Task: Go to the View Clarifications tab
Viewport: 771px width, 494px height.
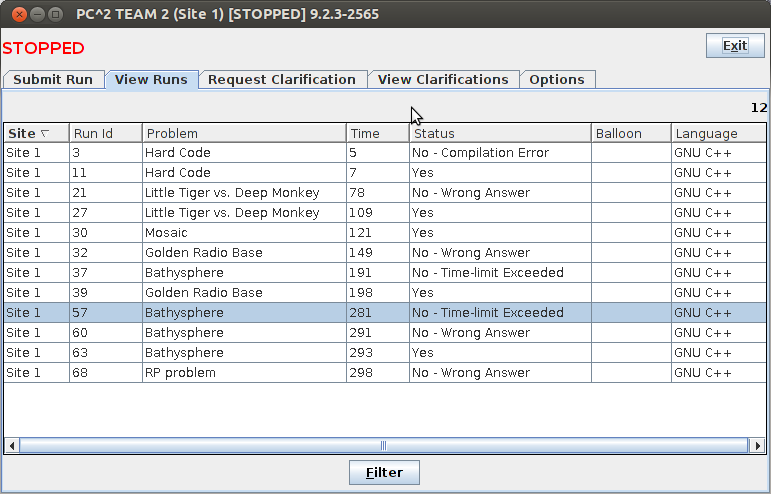Action: pos(443,80)
